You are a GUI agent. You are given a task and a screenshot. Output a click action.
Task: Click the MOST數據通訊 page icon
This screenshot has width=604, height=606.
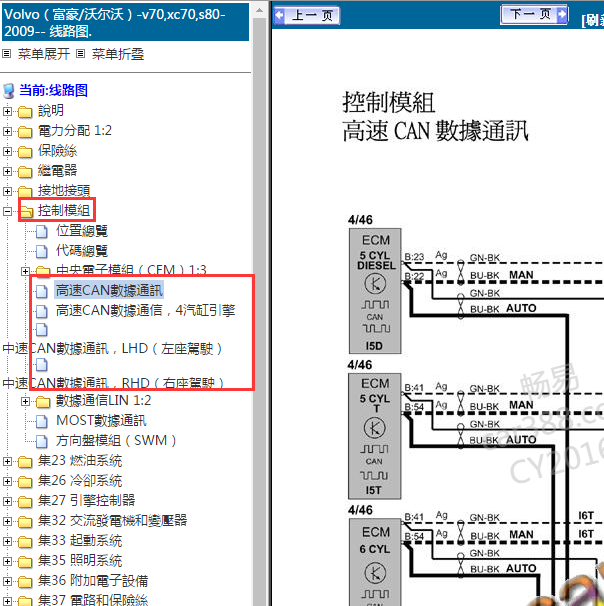[42, 422]
